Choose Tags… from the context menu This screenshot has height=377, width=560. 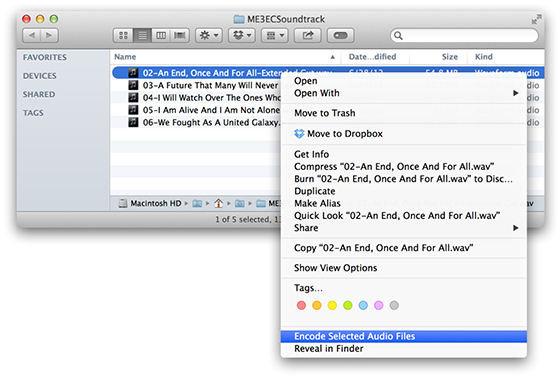(x=404, y=288)
